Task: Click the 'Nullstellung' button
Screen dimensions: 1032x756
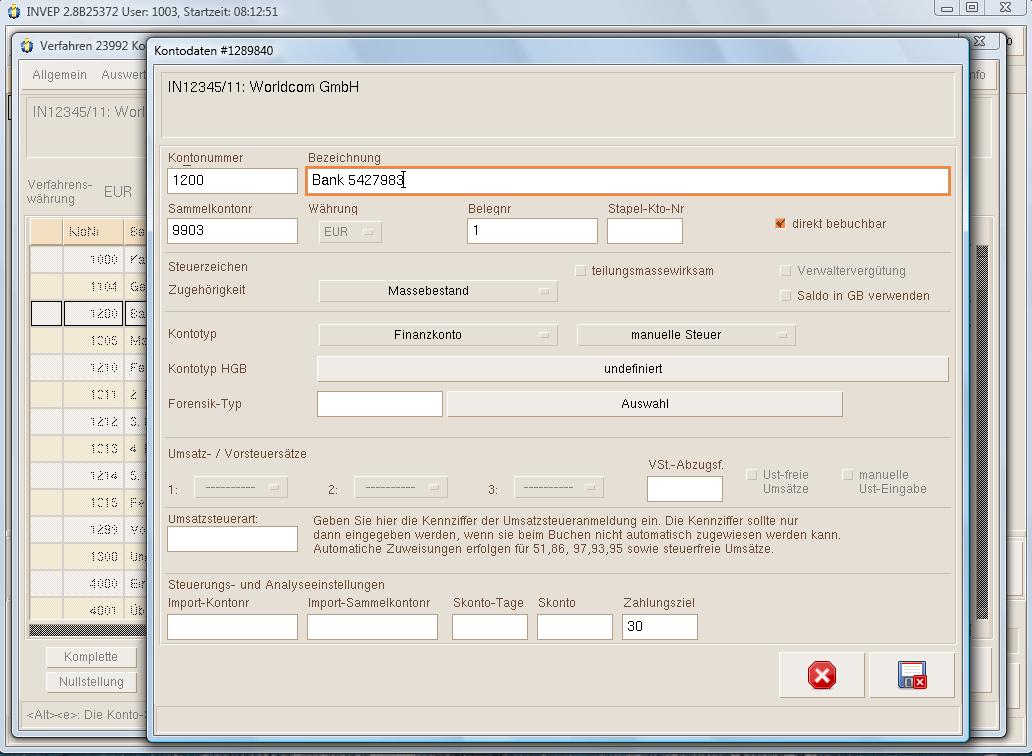Action: click(x=91, y=682)
